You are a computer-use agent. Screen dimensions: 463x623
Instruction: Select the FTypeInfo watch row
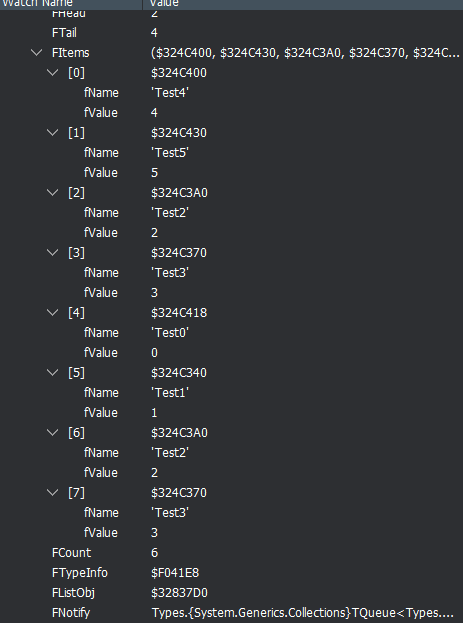[x=231, y=573]
